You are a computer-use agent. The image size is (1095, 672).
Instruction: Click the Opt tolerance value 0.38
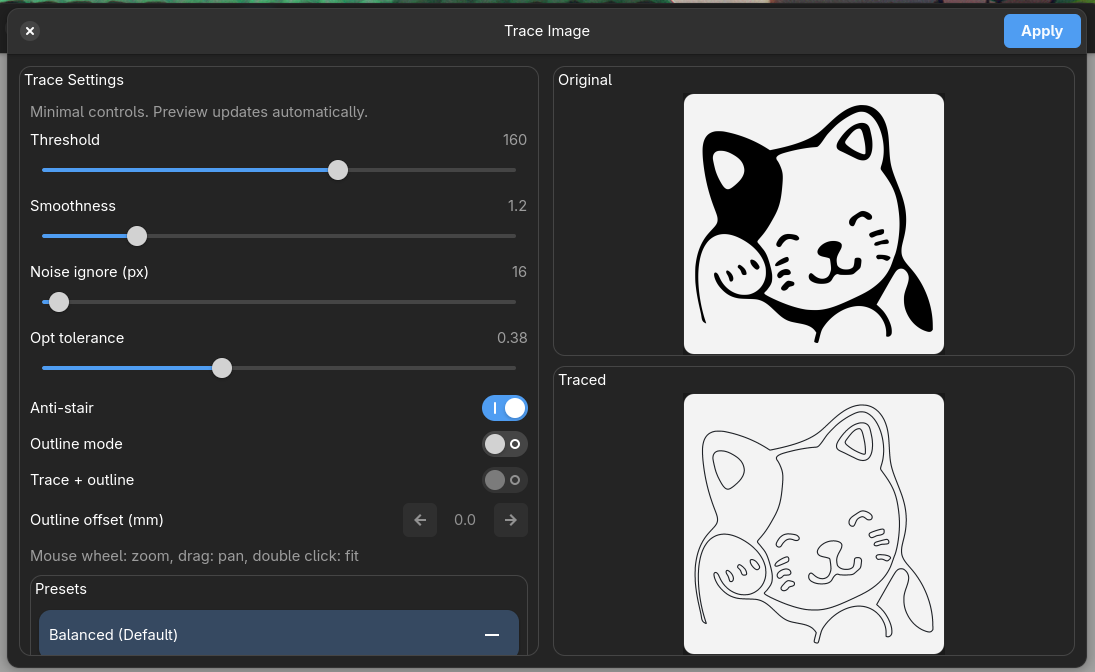[x=512, y=338]
